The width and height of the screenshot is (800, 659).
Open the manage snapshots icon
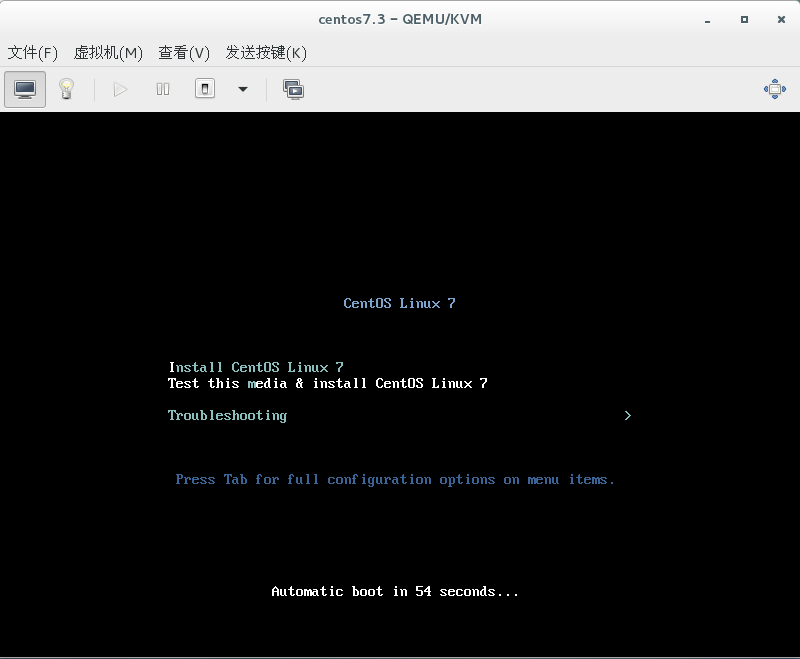293,90
